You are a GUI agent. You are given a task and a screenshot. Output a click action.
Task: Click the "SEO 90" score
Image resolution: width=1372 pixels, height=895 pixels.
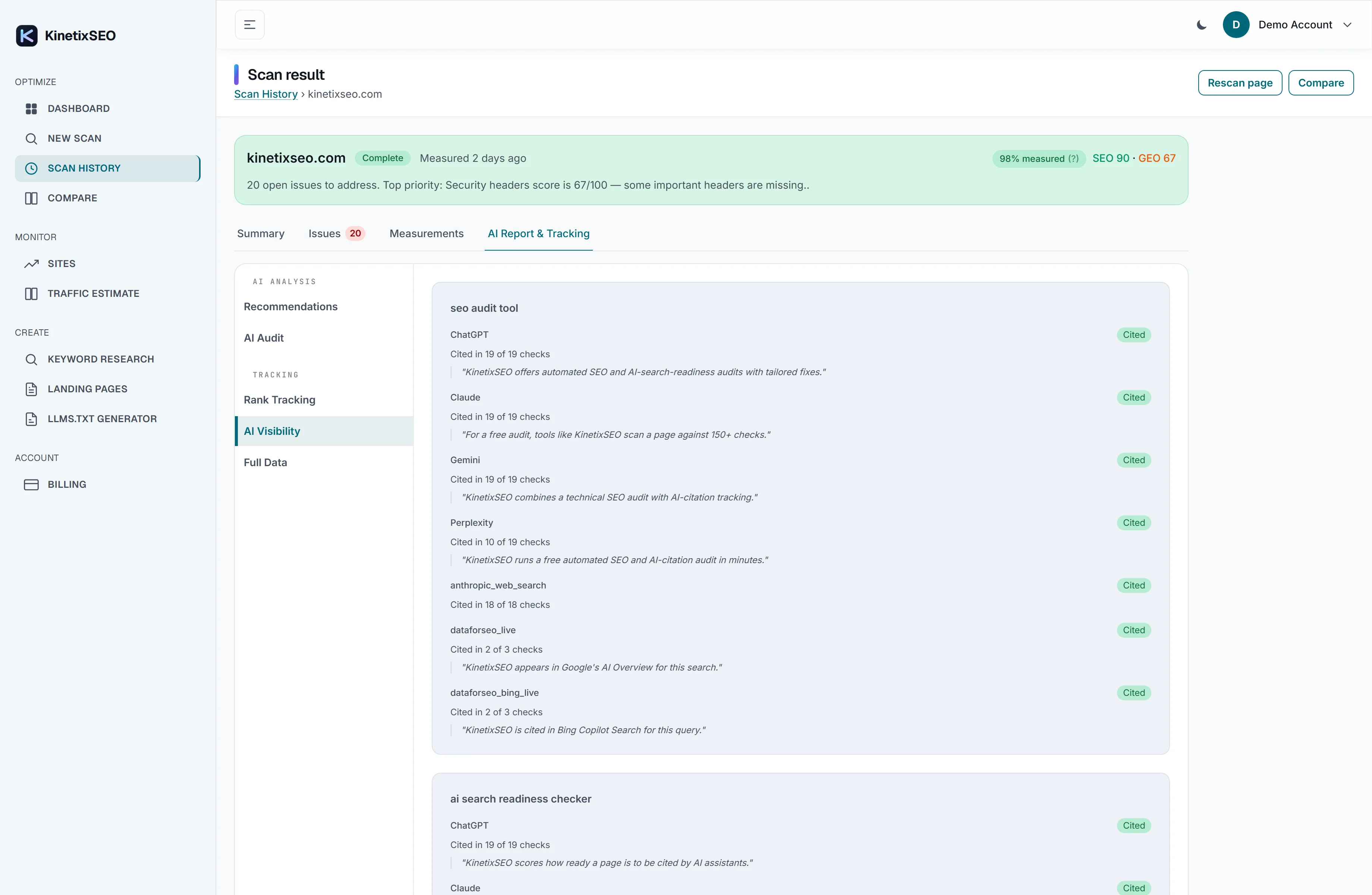click(1111, 158)
